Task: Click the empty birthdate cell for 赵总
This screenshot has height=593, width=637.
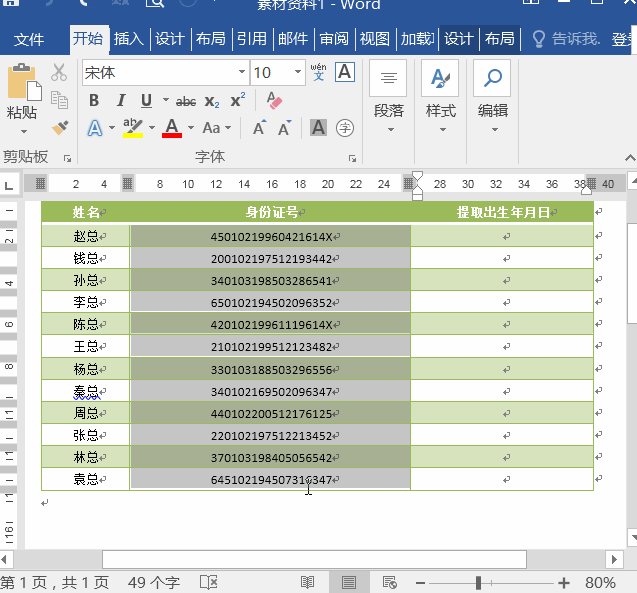Action: coord(502,236)
